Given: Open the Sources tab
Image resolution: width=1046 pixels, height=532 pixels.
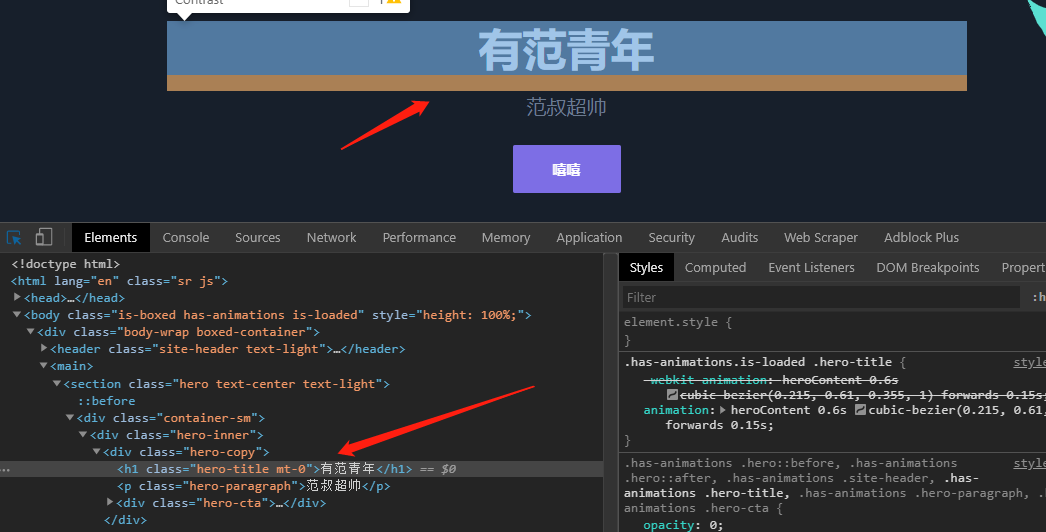Looking at the screenshot, I should [x=257, y=238].
